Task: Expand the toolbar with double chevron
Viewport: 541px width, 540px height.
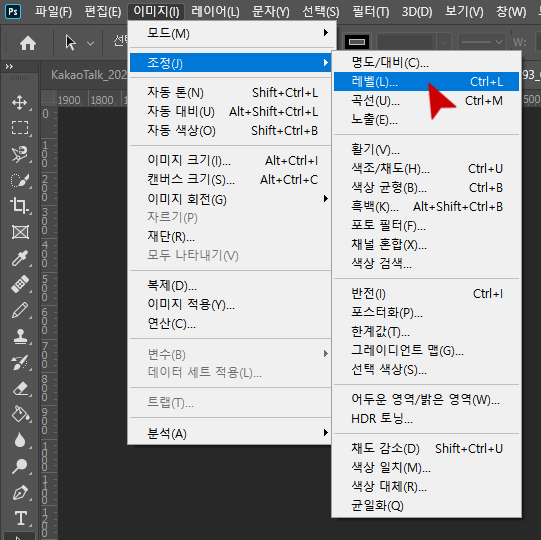Action: [x=9, y=66]
